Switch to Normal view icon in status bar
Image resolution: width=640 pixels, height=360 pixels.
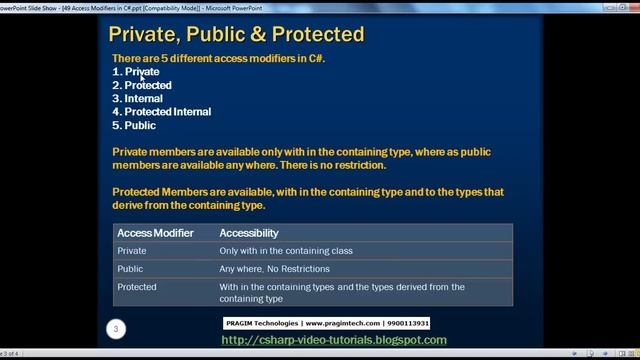[622, 353]
